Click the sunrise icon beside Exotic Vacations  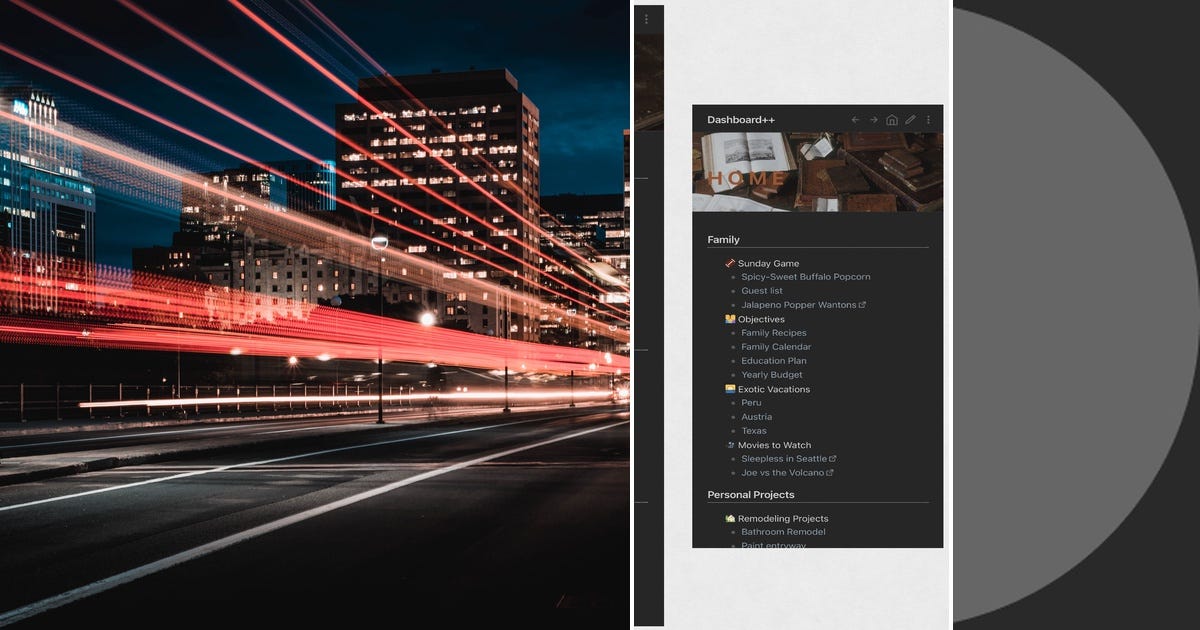(x=729, y=389)
